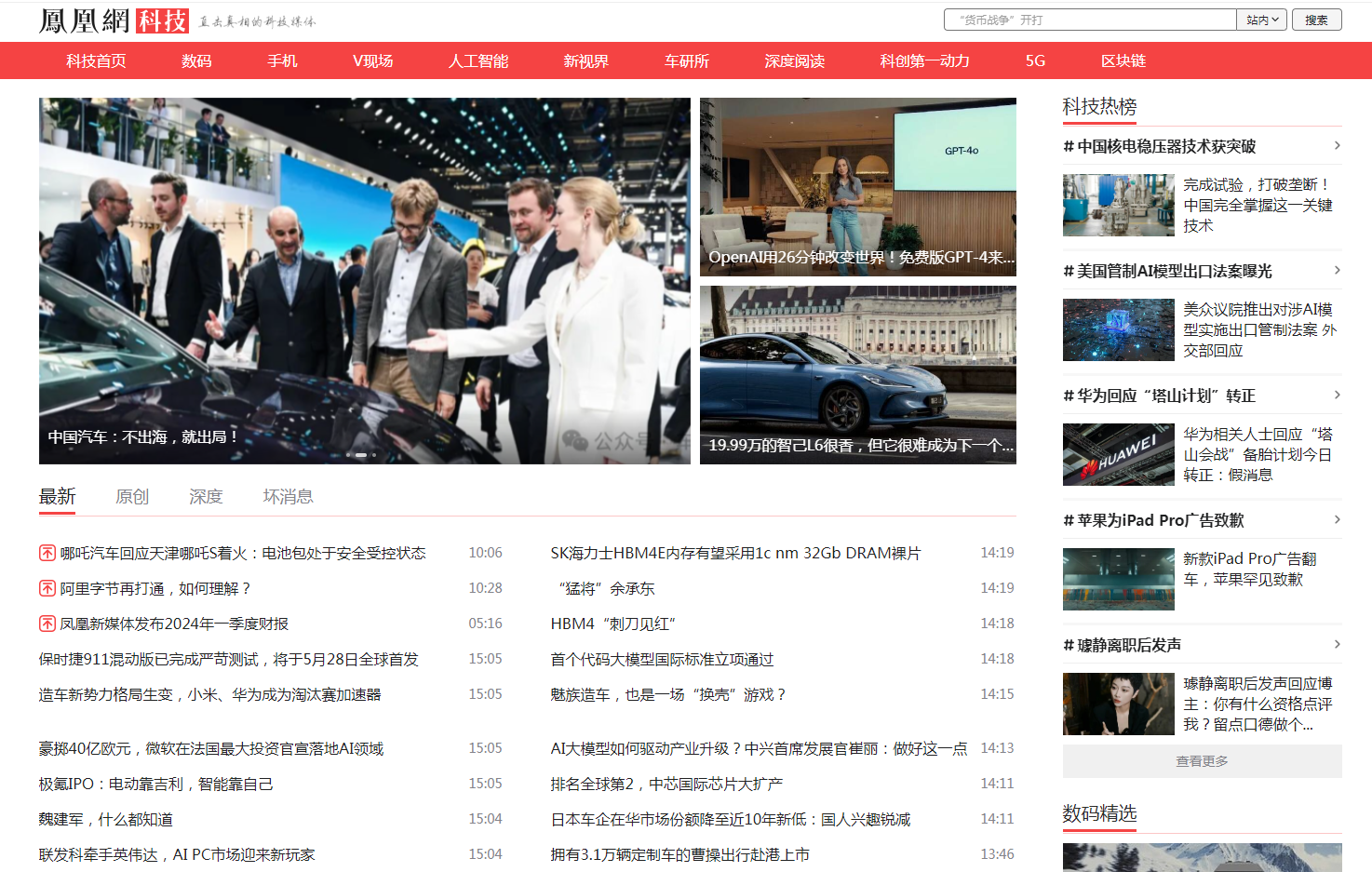Screen dimensions: 1372x872
Task: Open headline 日本车企在华市场份额降至近10年新低
Action: pos(731,819)
